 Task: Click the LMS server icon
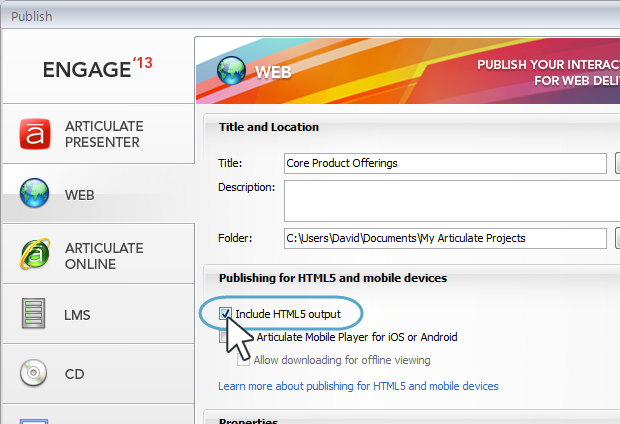tap(34, 314)
